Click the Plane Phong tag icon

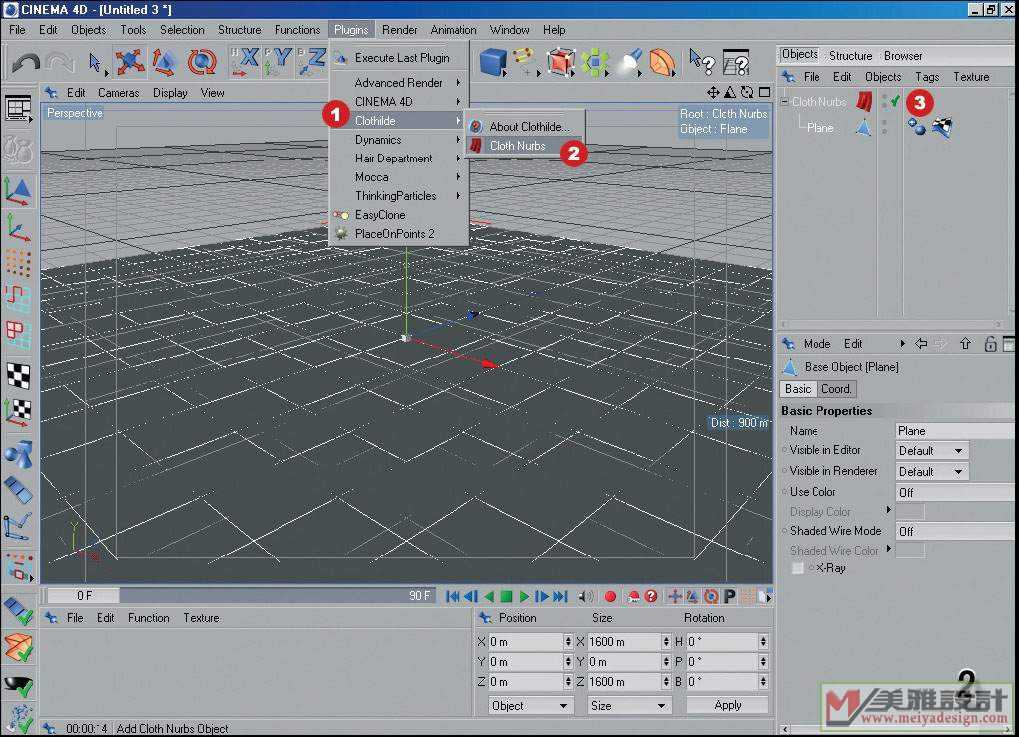(x=917, y=127)
